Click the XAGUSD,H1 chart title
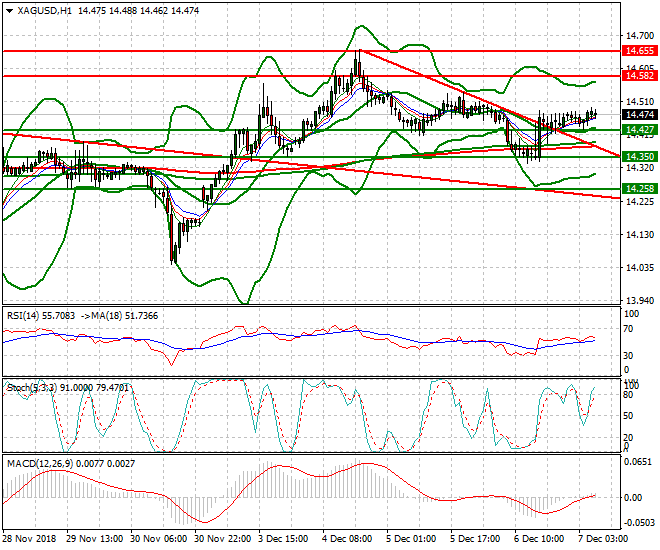The width and height of the screenshot is (660, 550). point(44,11)
